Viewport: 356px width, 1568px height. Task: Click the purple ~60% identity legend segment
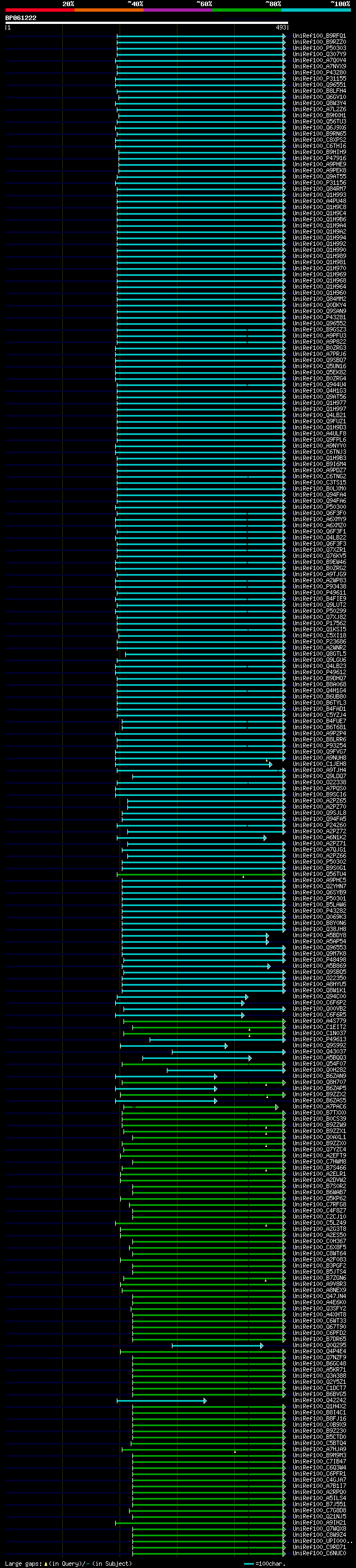click(x=177, y=11)
